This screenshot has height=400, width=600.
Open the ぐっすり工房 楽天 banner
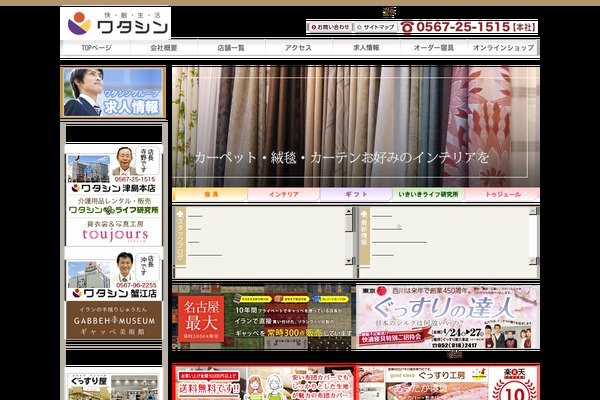[448, 382]
